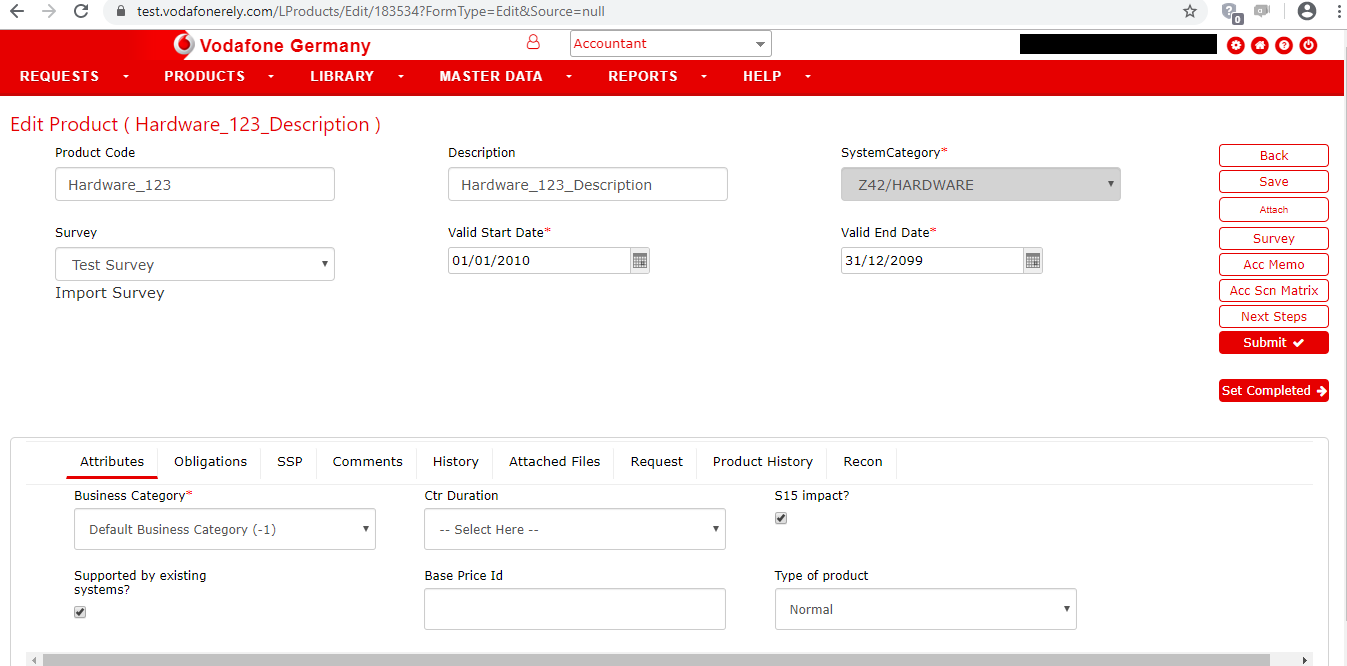Expand the HELP menu

777,76
